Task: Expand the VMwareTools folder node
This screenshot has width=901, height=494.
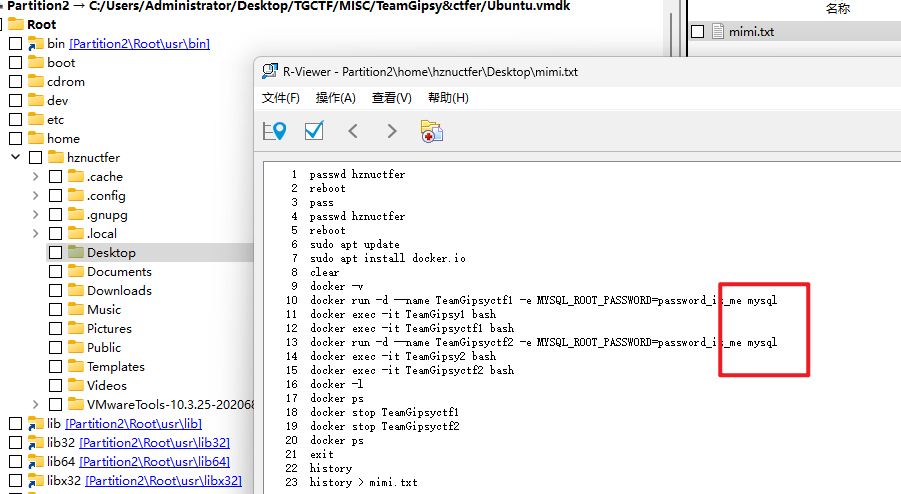Action: pos(36,404)
